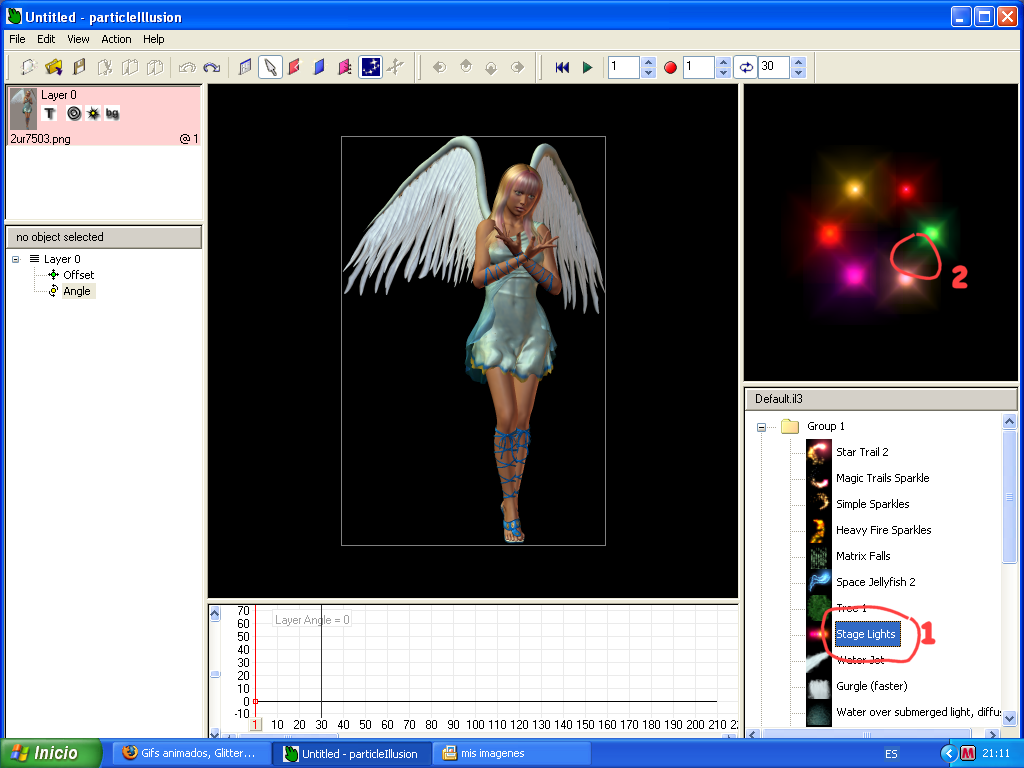Select the Star Trail 2 emitter

pyautogui.click(x=862, y=452)
